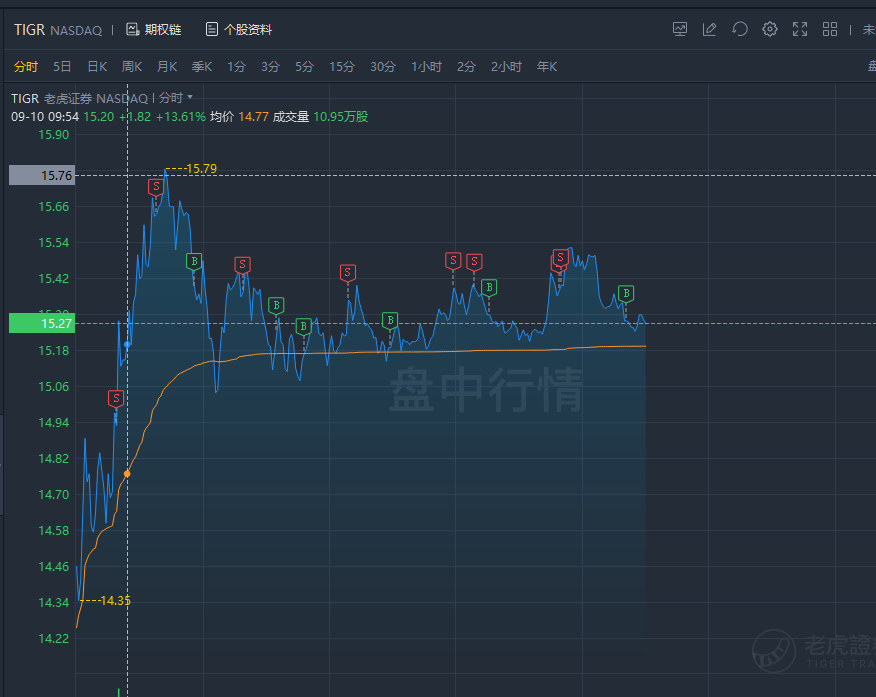Screen dimensions: 876x697
Task: Click the refresh chart icon
Action: [740, 29]
